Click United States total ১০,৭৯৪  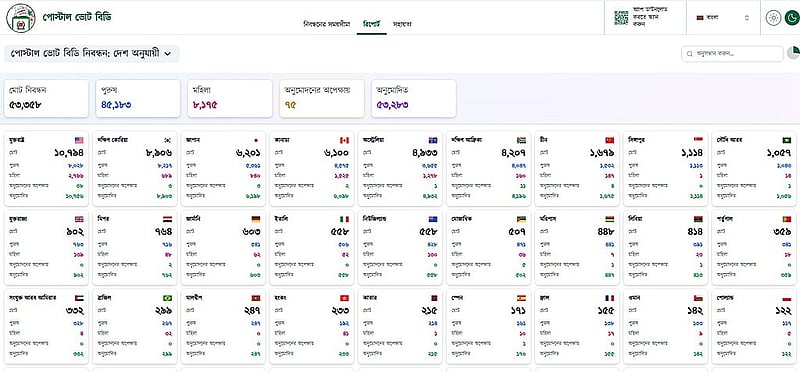pos(69,152)
